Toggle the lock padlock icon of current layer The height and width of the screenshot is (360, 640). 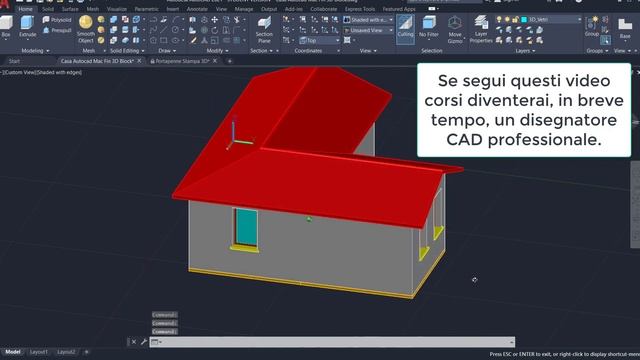pyautogui.click(x=516, y=19)
